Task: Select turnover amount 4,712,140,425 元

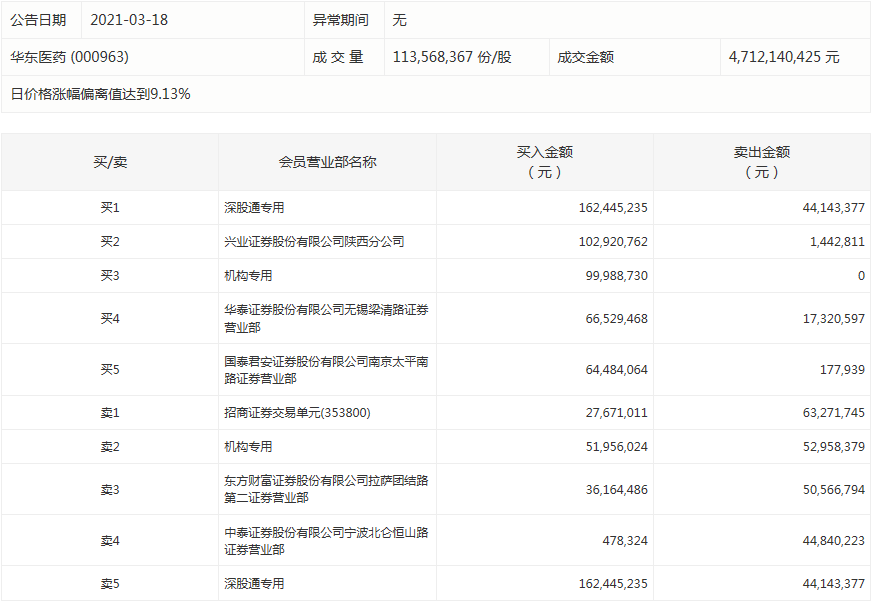Action: point(784,57)
